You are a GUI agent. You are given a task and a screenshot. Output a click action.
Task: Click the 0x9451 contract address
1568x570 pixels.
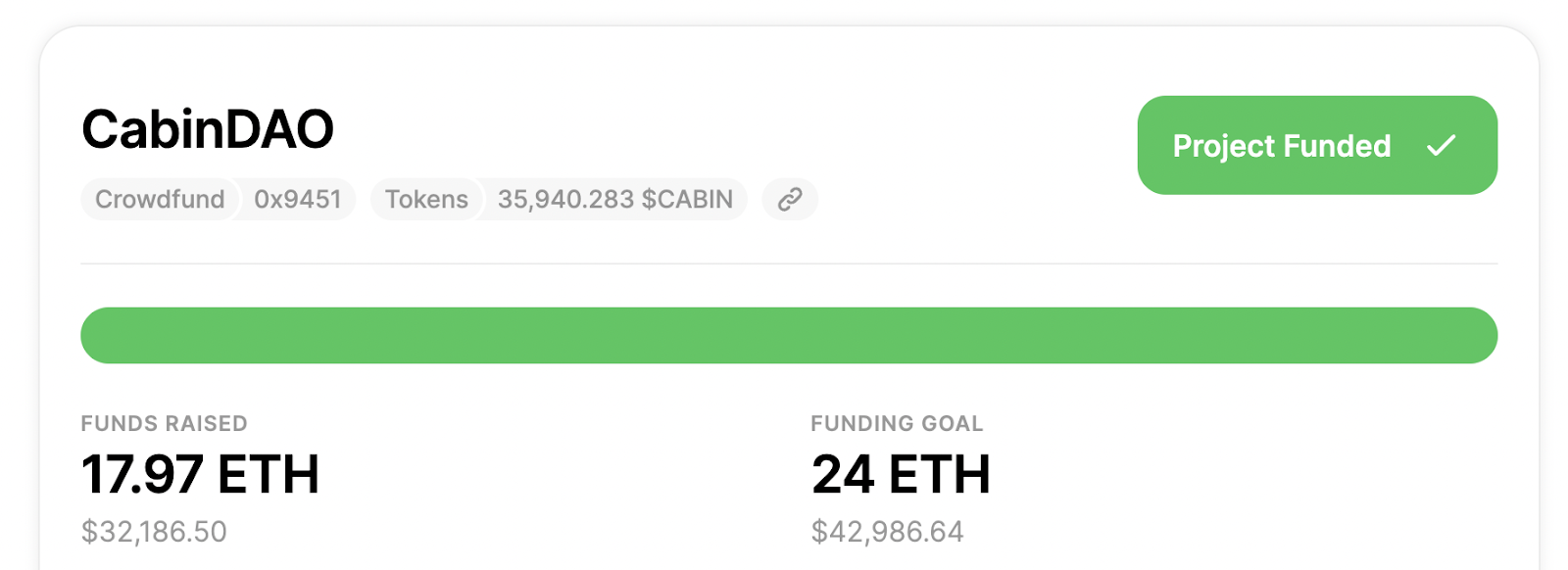(298, 200)
